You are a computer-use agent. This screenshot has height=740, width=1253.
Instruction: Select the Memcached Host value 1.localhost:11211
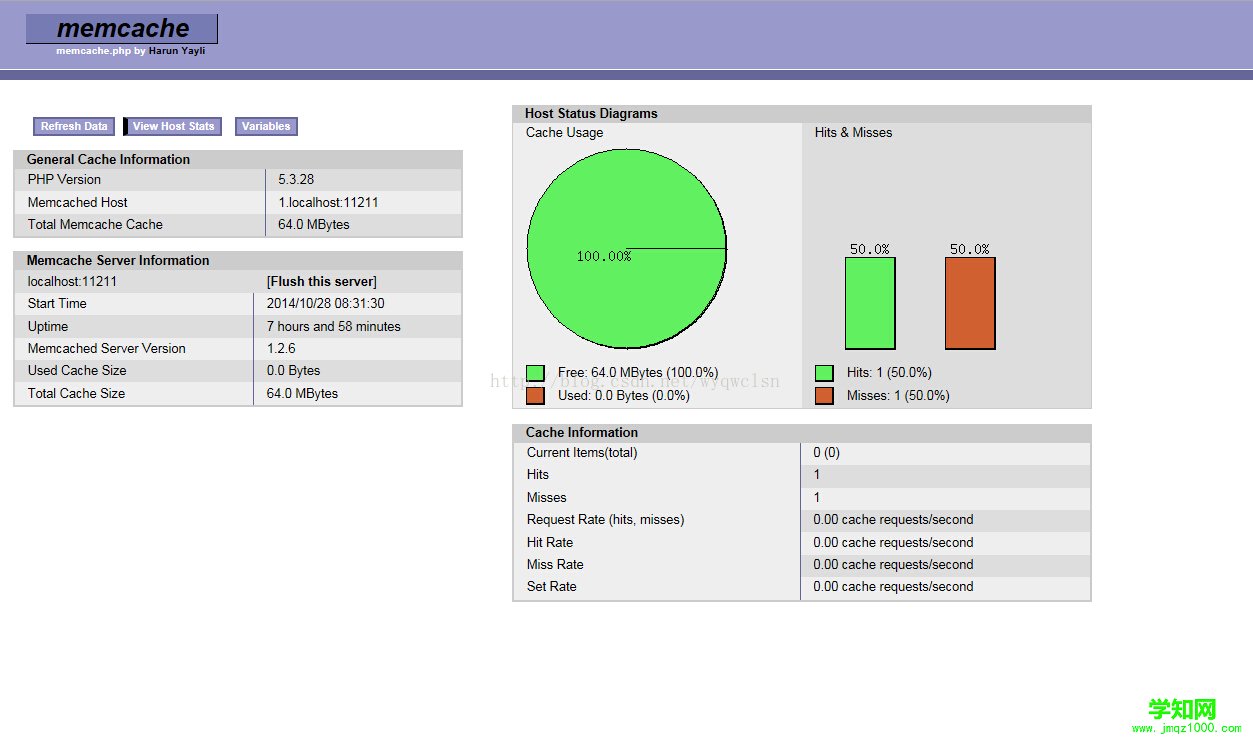[328, 203]
